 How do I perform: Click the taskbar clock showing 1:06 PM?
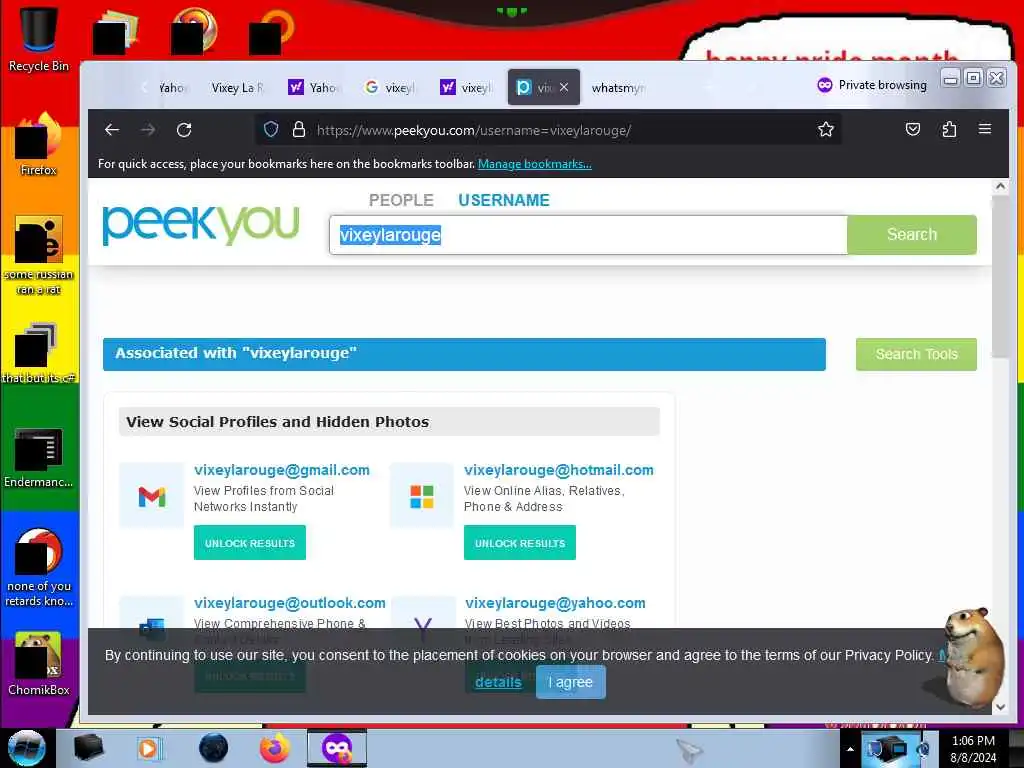click(973, 749)
